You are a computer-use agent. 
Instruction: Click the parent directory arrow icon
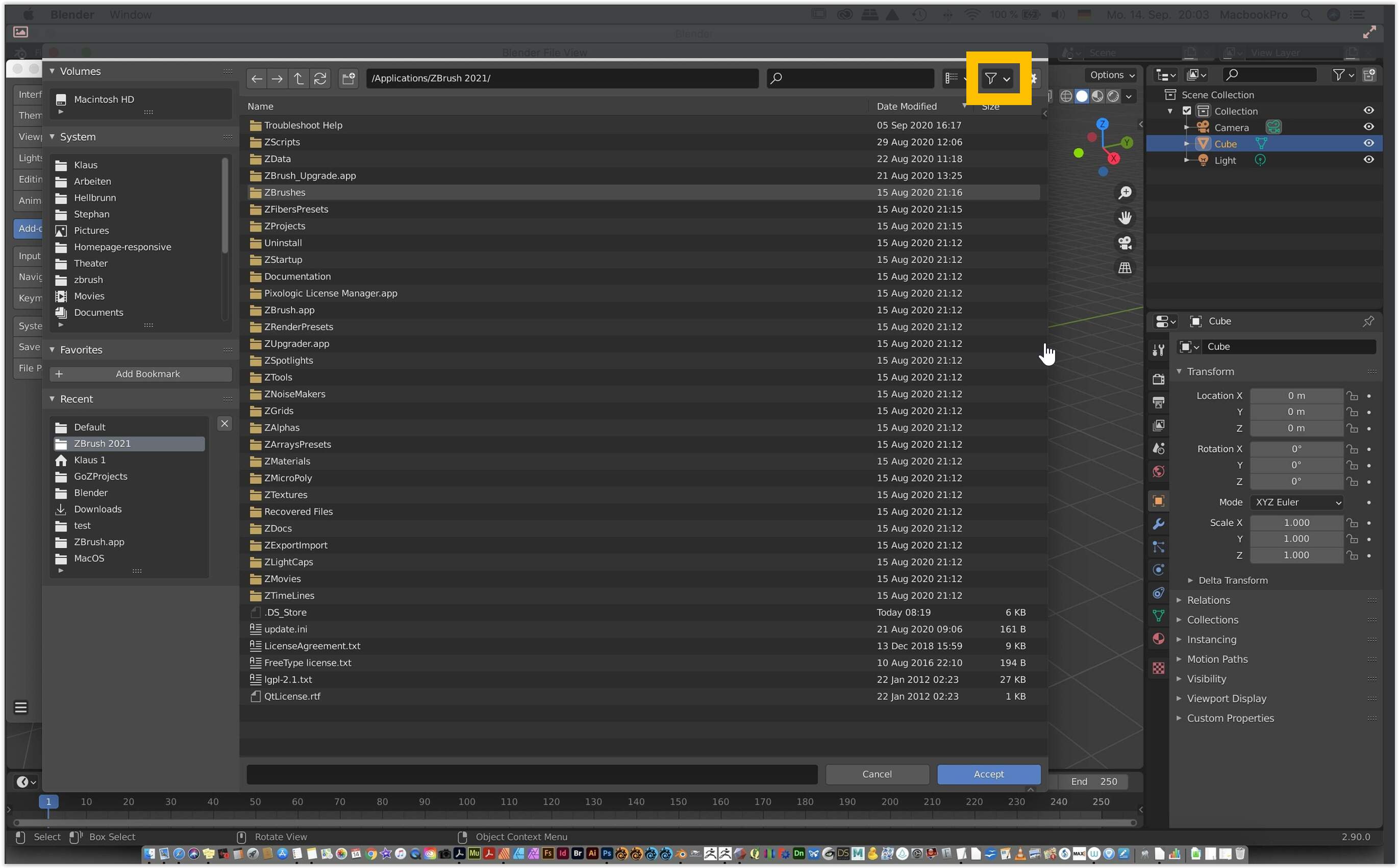298,78
